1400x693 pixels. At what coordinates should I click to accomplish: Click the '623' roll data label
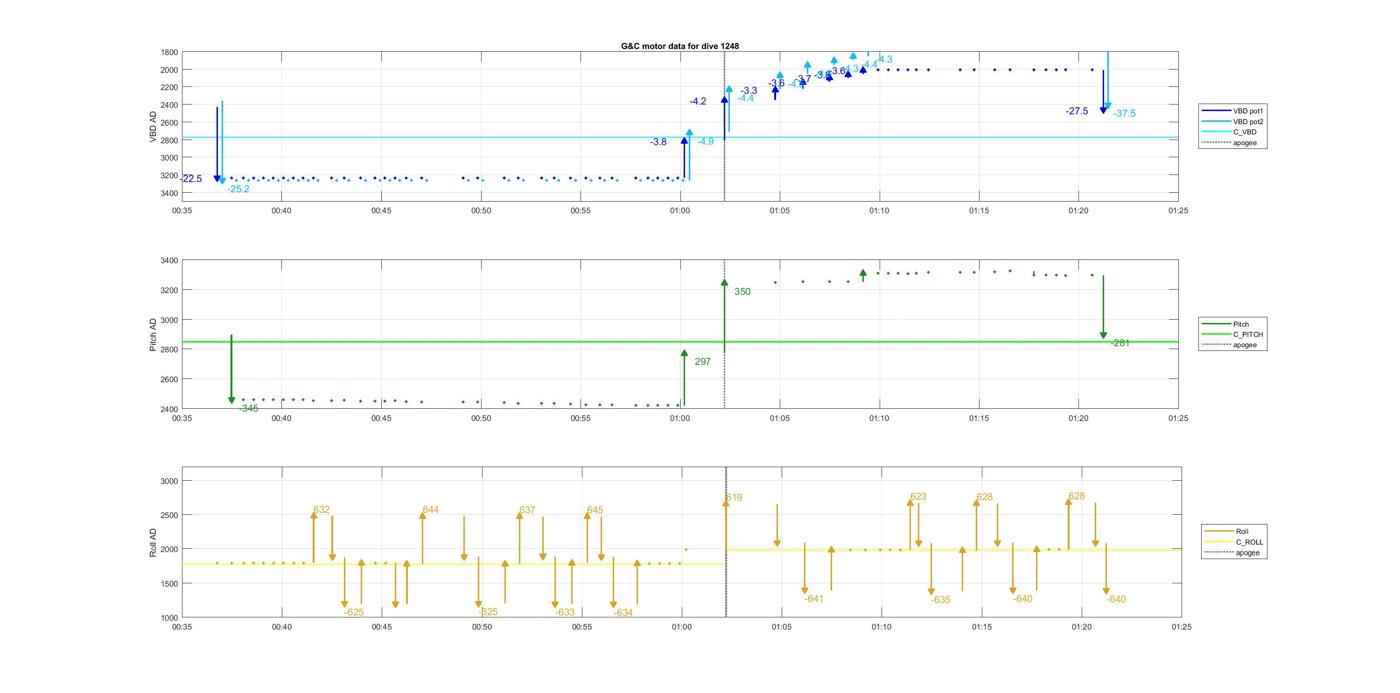[x=918, y=497]
